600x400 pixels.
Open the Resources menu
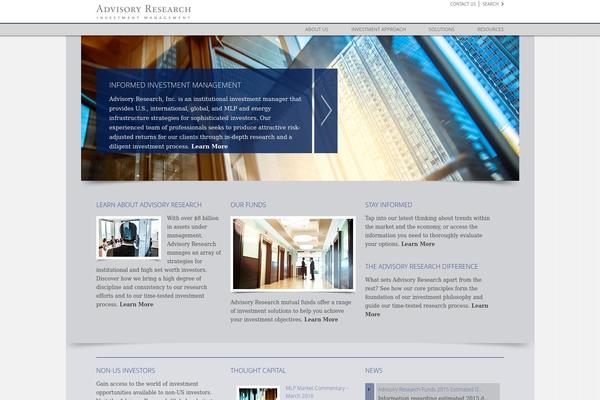490,29
